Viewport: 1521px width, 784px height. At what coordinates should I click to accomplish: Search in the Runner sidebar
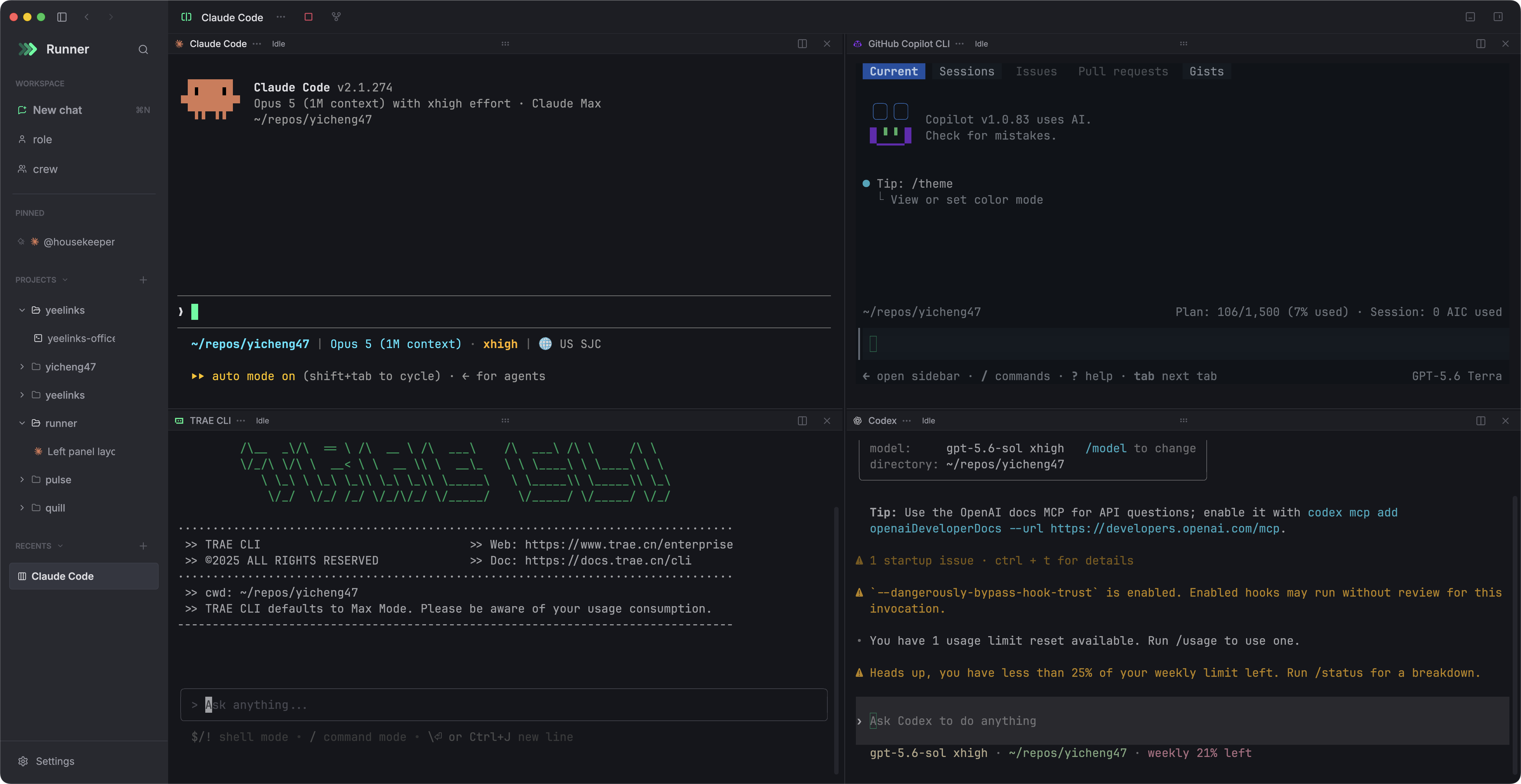143,50
